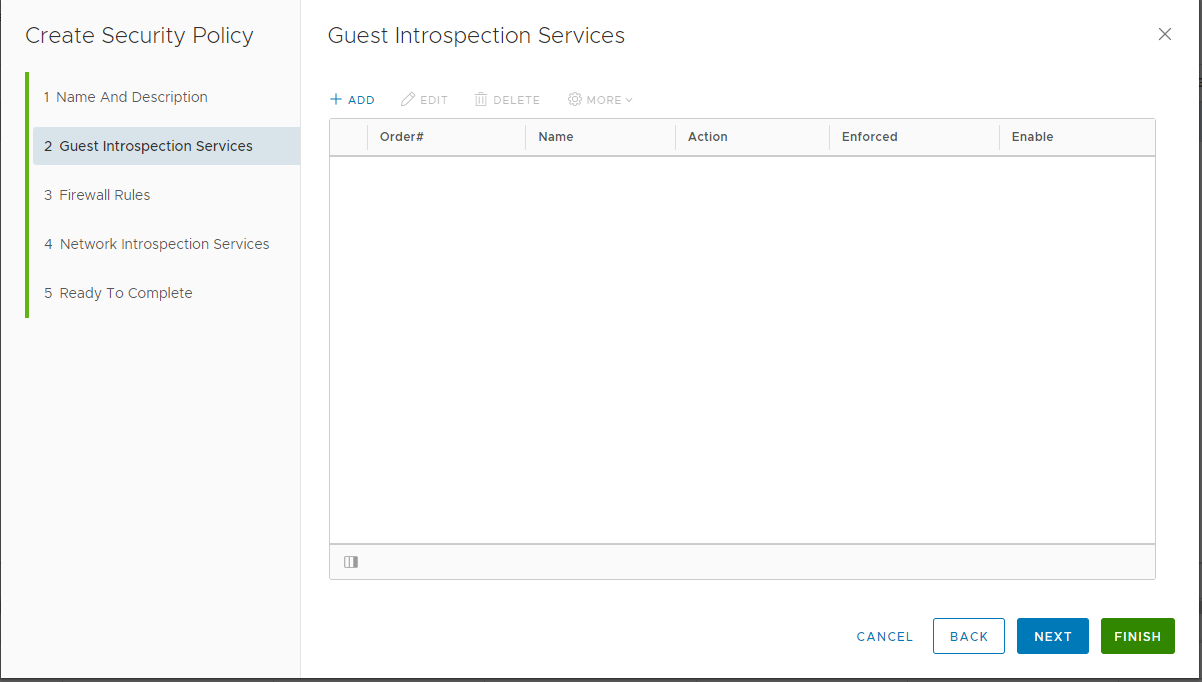The width and height of the screenshot is (1202, 682).
Task: Open the column picker icon below table
Action: pos(351,562)
